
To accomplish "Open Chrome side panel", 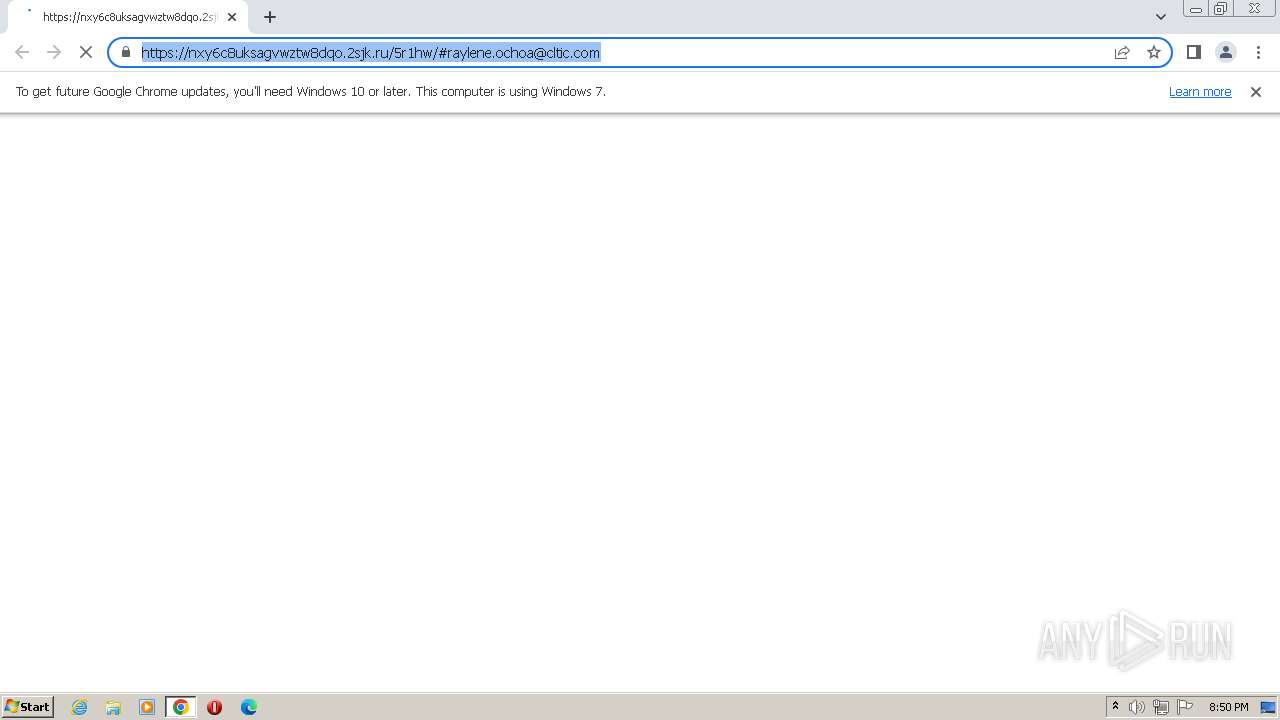I will click(x=1194, y=52).
